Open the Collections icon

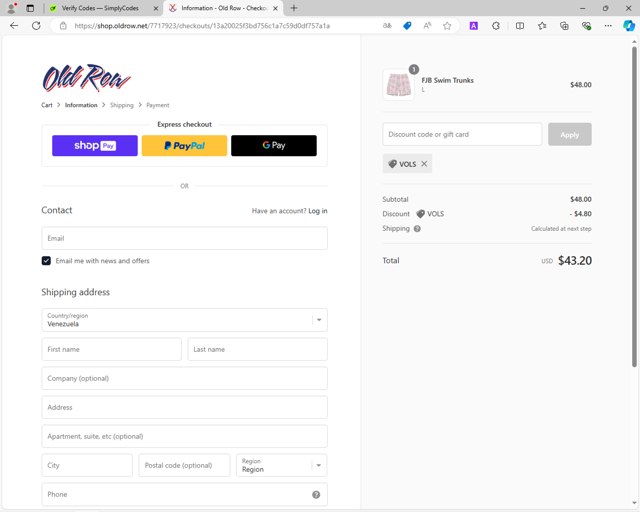564,26
